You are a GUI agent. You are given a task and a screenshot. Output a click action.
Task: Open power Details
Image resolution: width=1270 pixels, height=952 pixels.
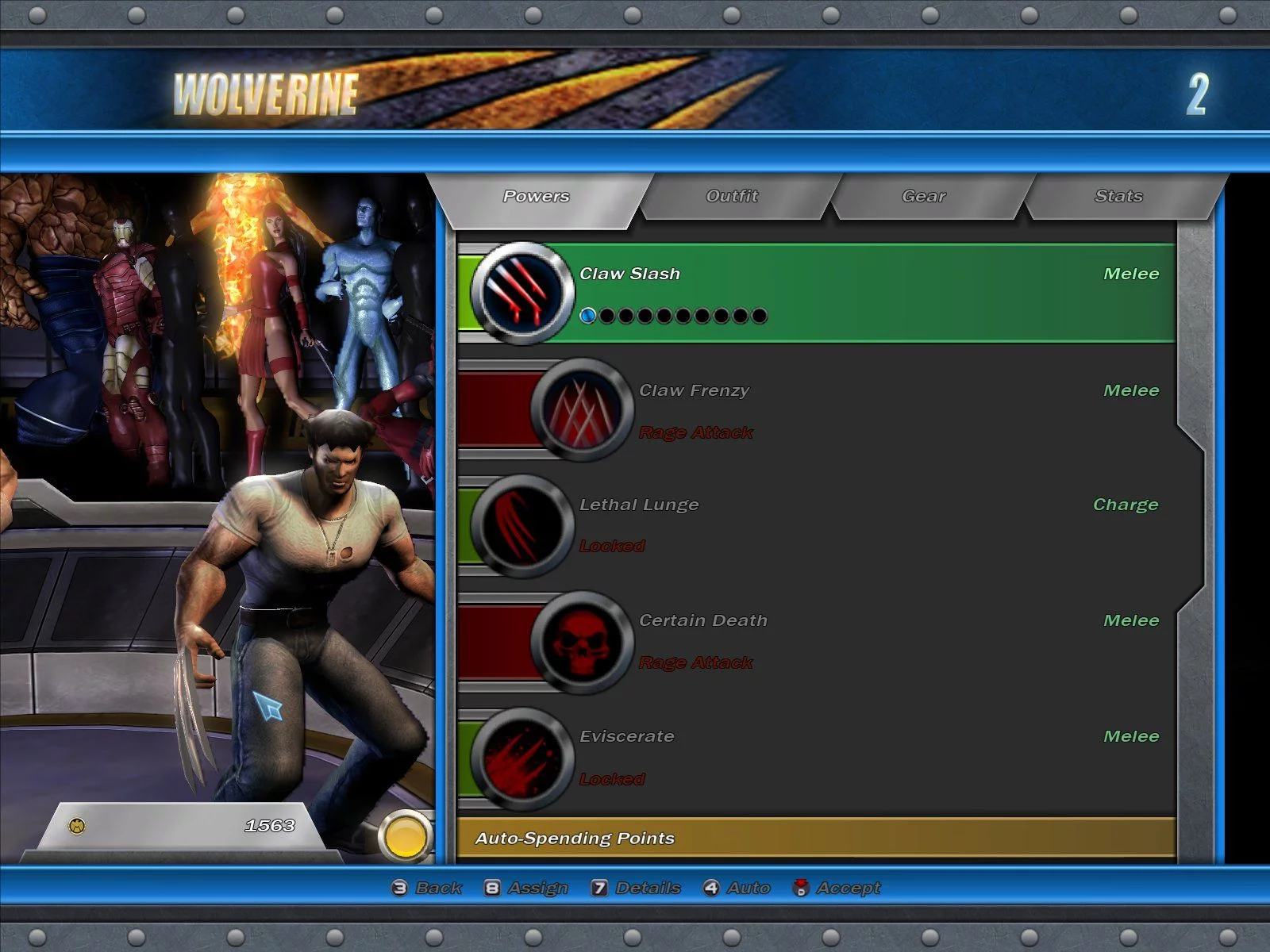point(637,888)
